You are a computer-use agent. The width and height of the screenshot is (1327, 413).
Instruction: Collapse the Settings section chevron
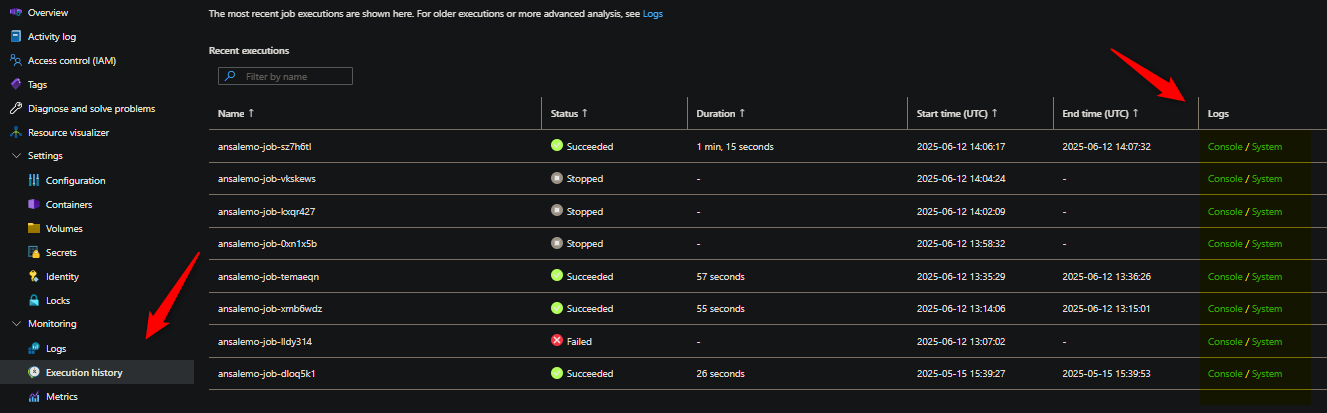(15, 156)
